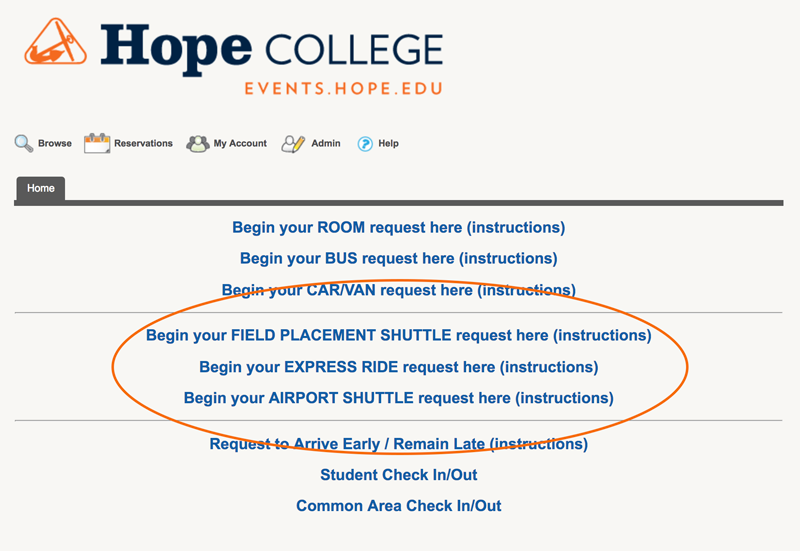Open Common Area Check In/Out link
This screenshot has height=551, width=800.
tap(398, 506)
